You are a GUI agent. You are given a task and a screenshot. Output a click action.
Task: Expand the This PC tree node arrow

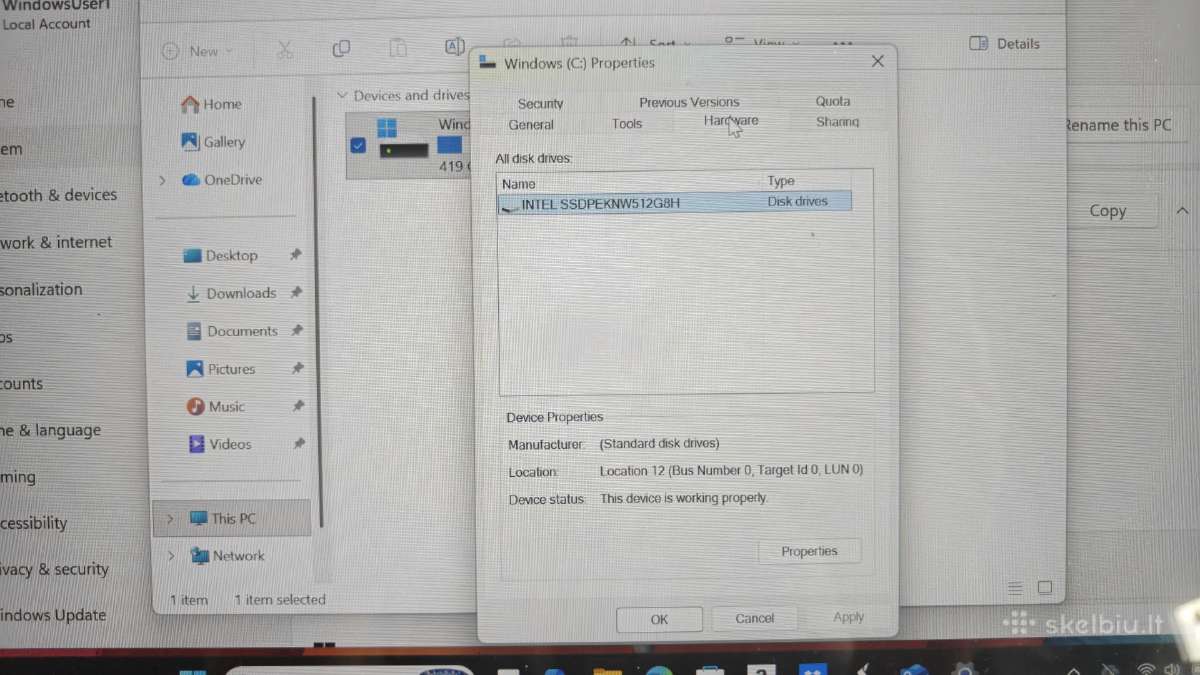point(170,519)
